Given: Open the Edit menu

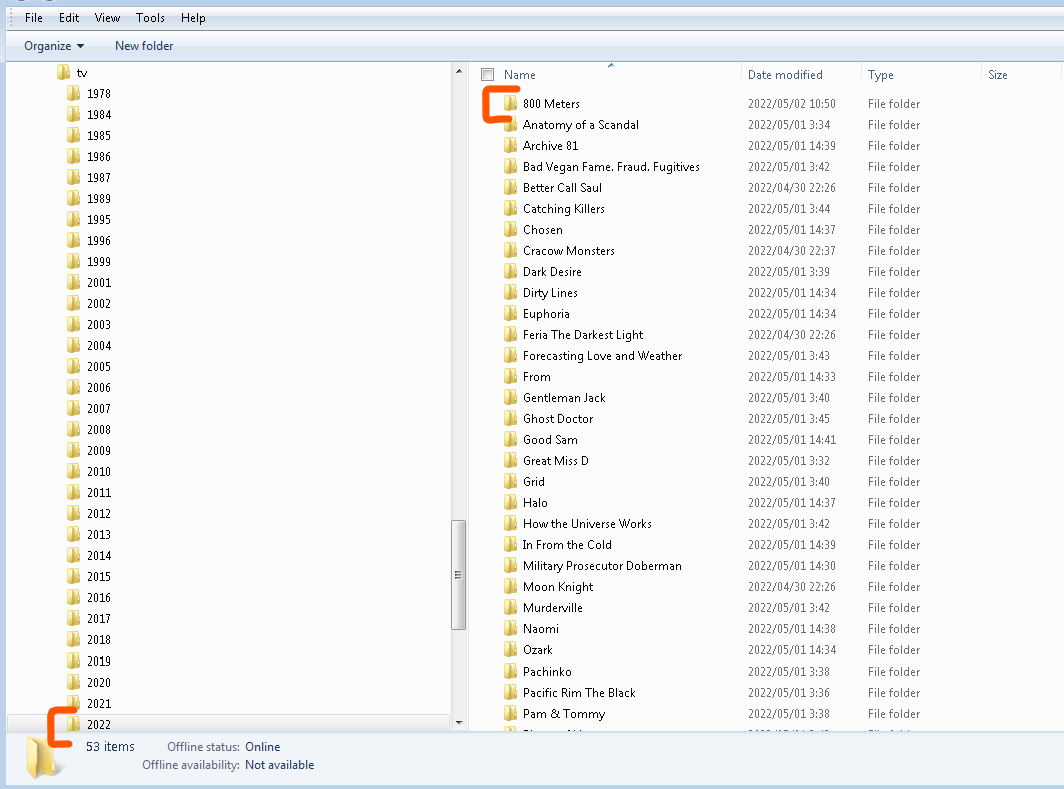Looking at the screenshot, I should (x=69, y=18).
